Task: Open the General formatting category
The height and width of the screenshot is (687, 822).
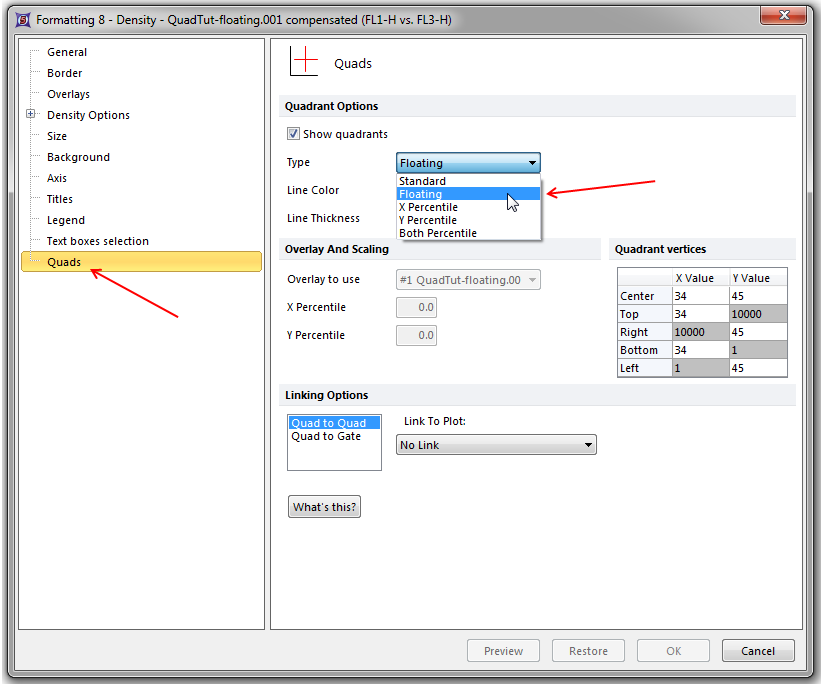Action: coord(67,52)
